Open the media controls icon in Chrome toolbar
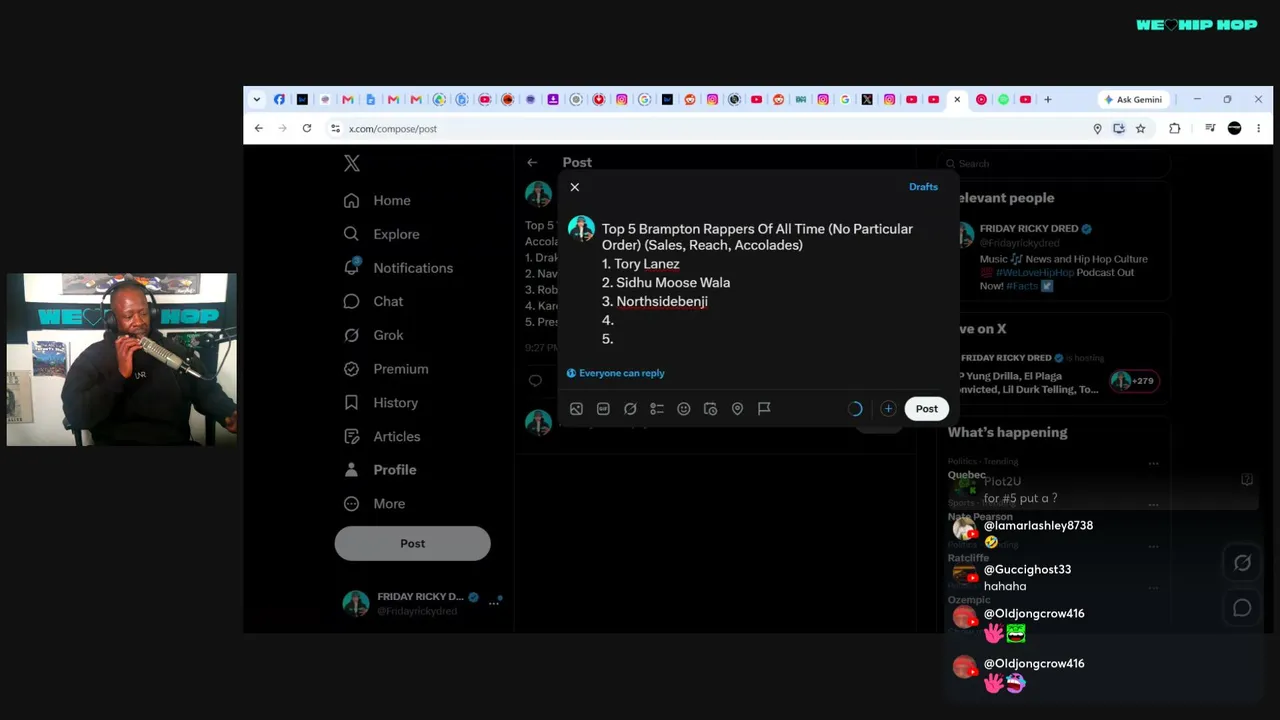 (1210, 129)
